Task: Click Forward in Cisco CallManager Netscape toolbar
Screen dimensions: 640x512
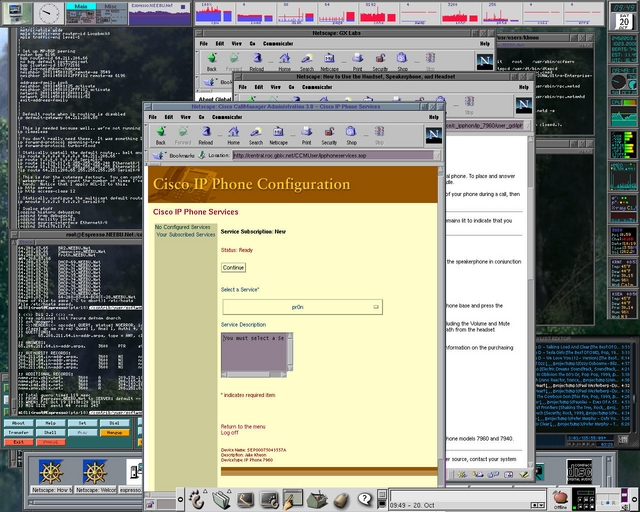Action: [183, 135]
